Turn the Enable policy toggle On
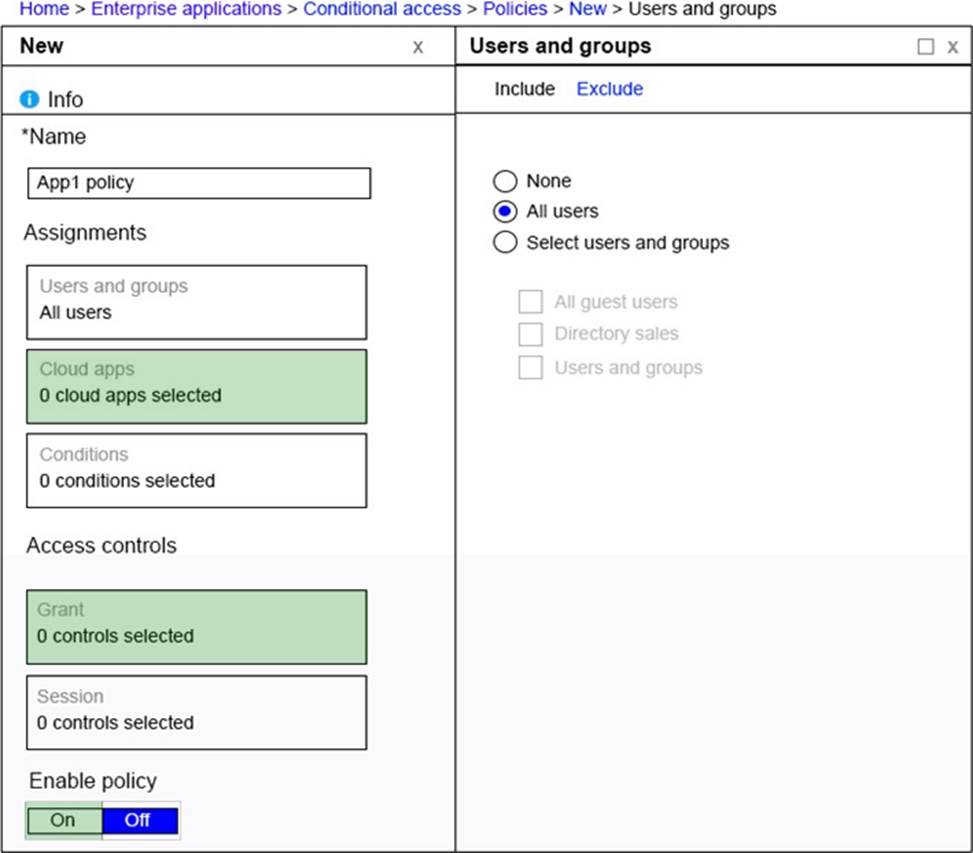 pos(63,820)
